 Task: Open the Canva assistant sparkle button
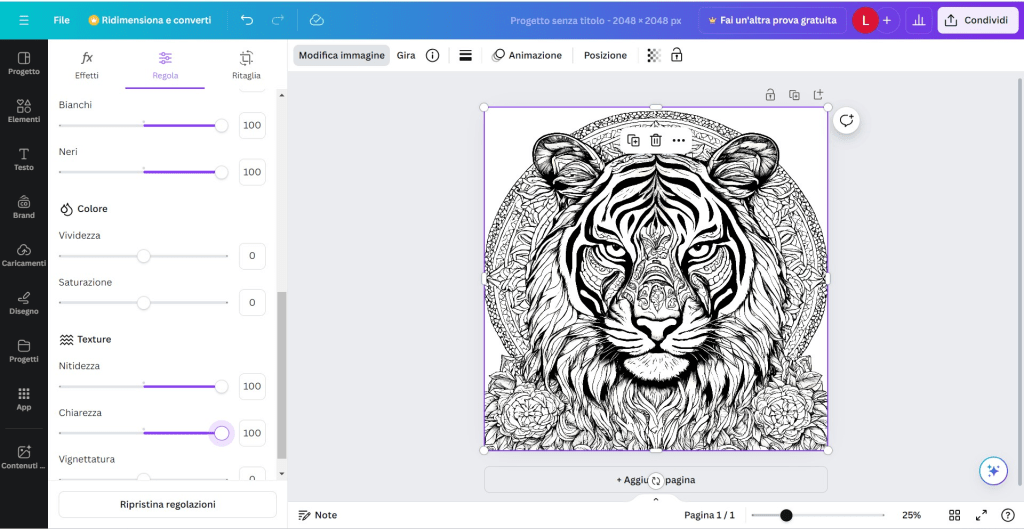(x=993, y=470)
